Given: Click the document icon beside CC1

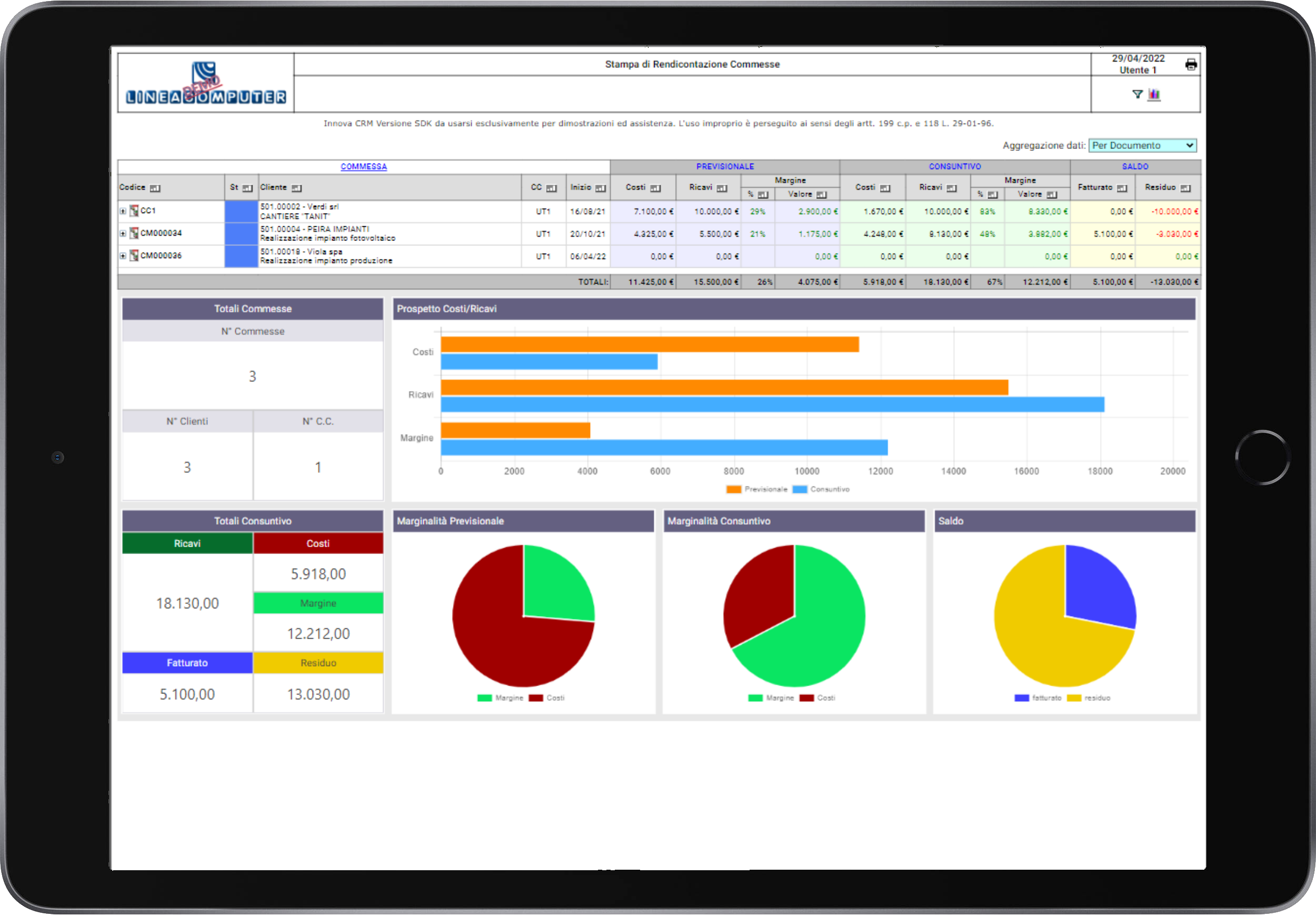Looking at the screenshot, I should pos(134,211).
